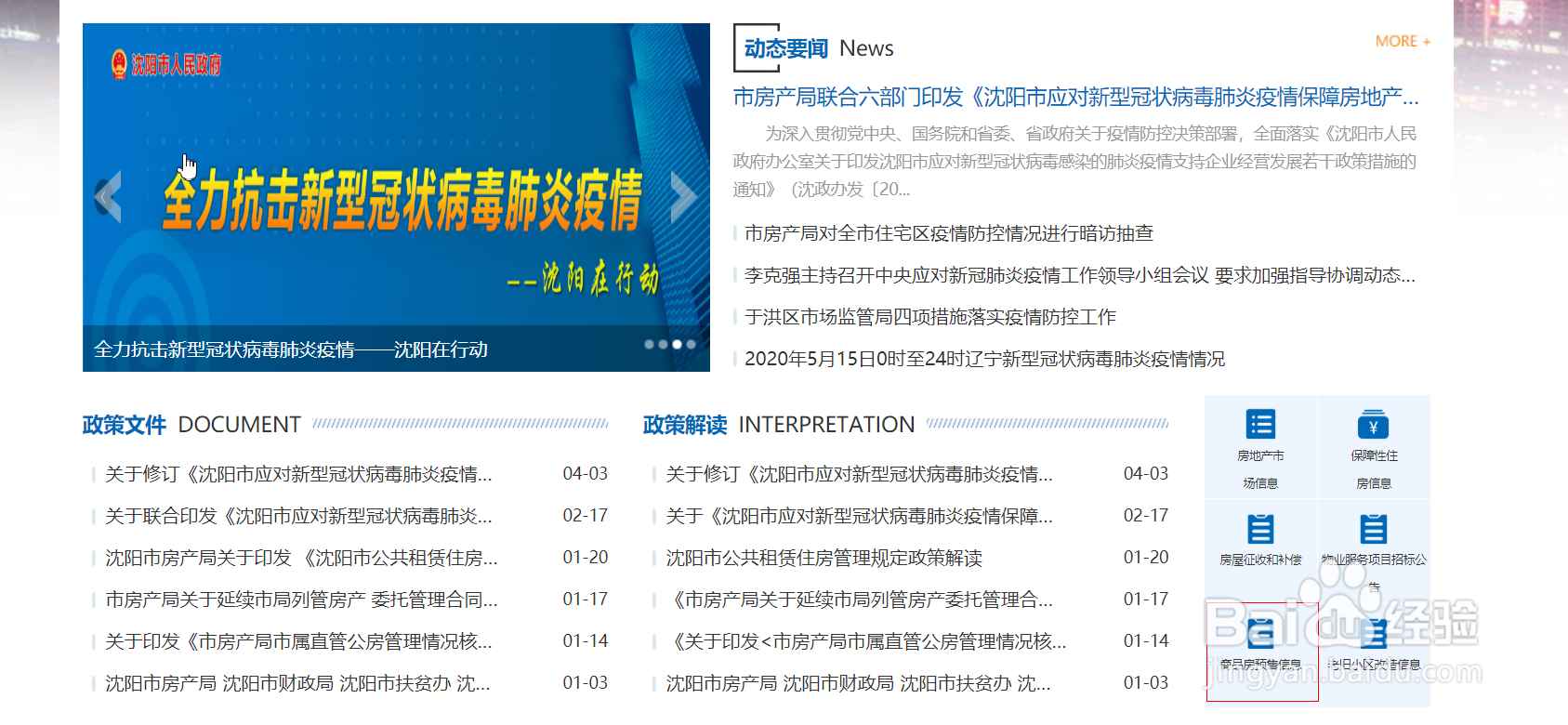Viewport: 1568px width, 725px height.
Task: Open the 动态要闻 News section heading
Action: [x=818, y=48]
